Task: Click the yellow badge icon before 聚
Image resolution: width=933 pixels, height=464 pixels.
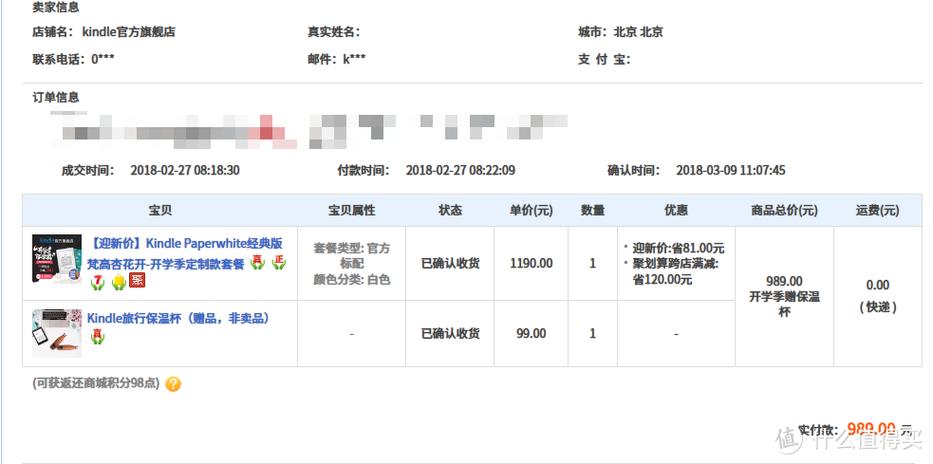Action: click(118, 282)
